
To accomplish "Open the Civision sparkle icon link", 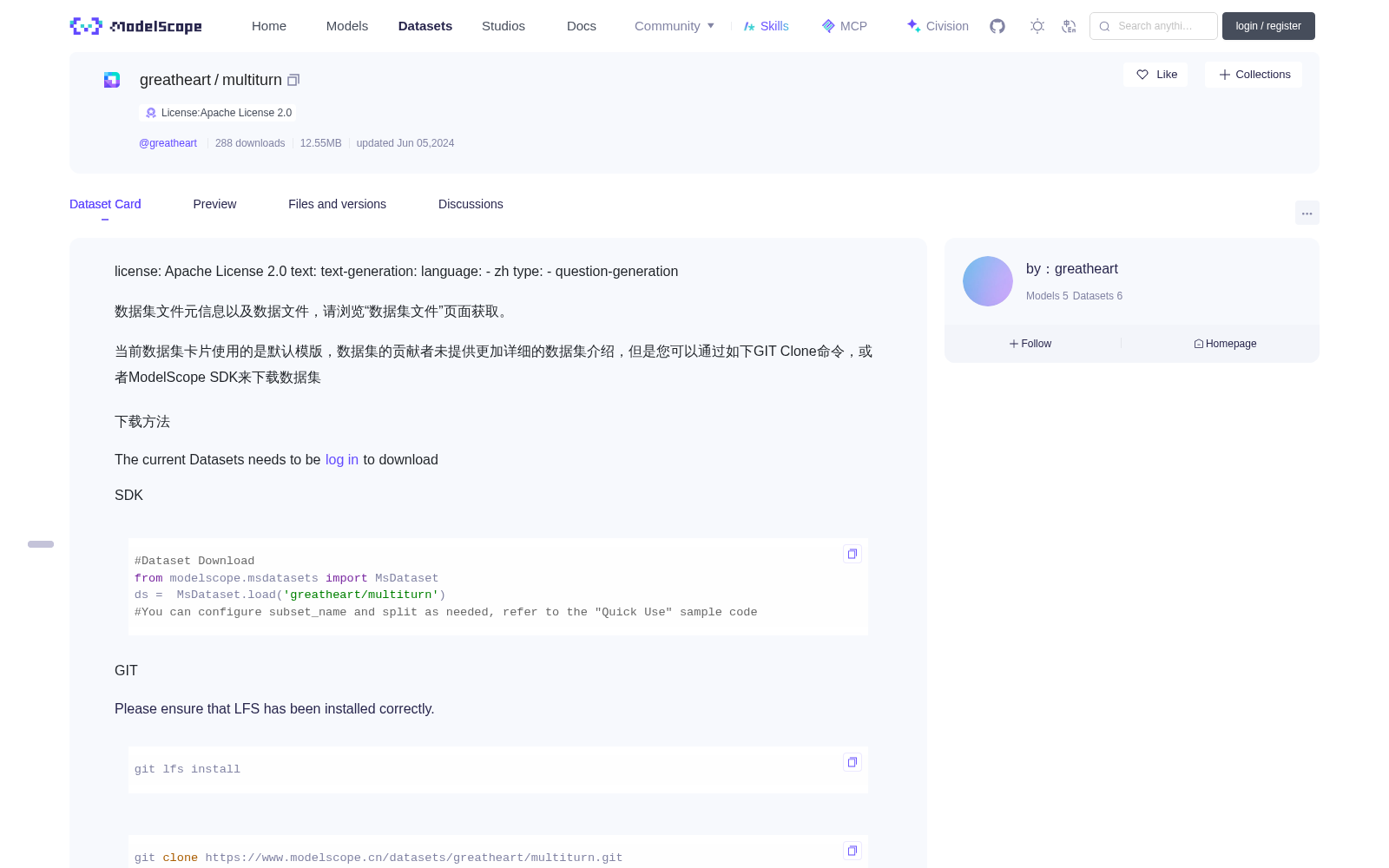I will point(913,26).
